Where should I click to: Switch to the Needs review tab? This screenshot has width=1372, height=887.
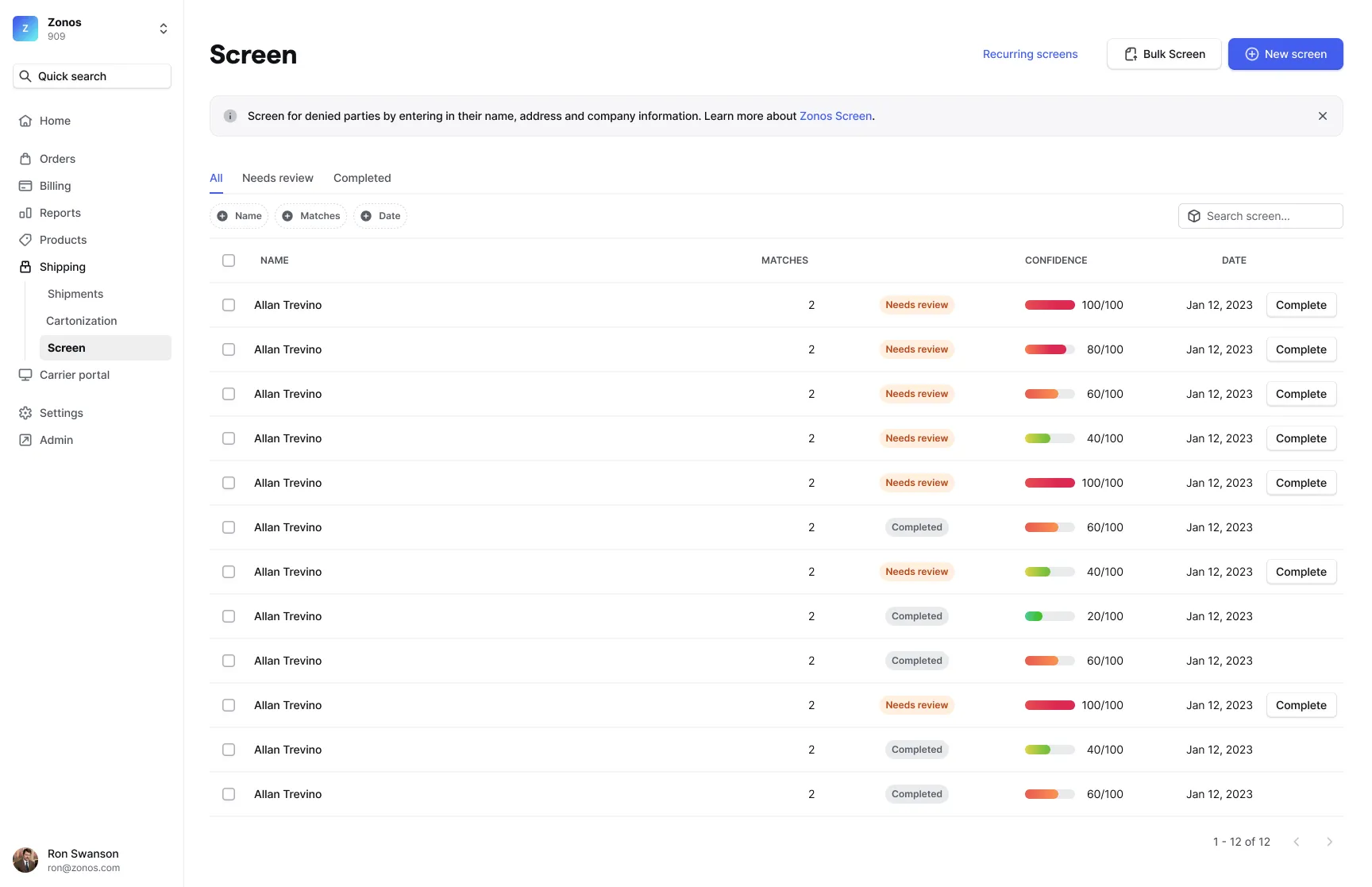coord(277,178)
